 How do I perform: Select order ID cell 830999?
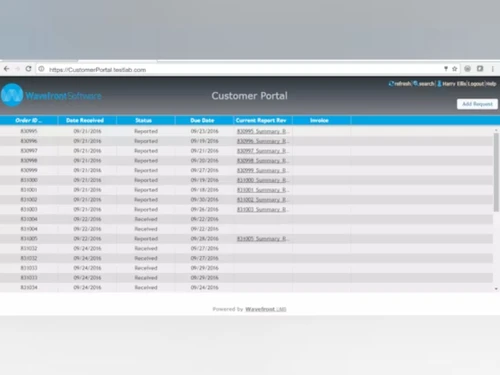click(29, 170)
